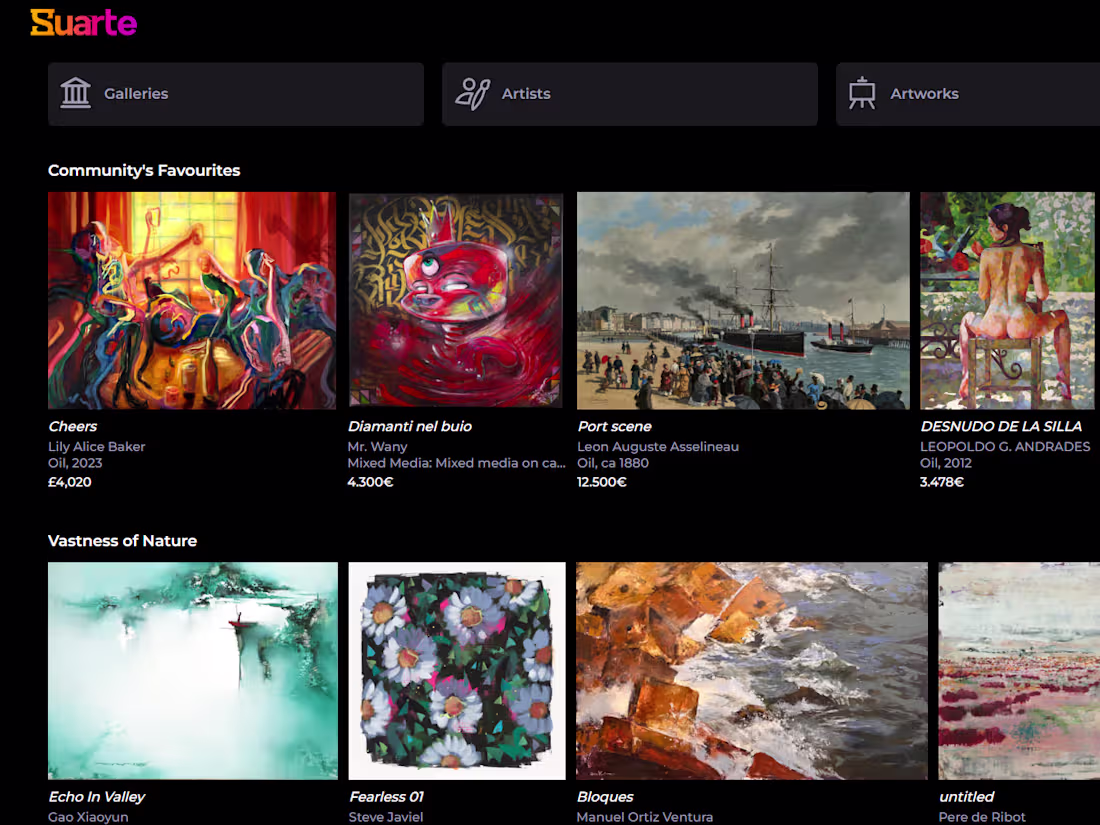
Task: Click the Echo In Valley painting image
Action: pyautogui.click(x=192, y=670)
